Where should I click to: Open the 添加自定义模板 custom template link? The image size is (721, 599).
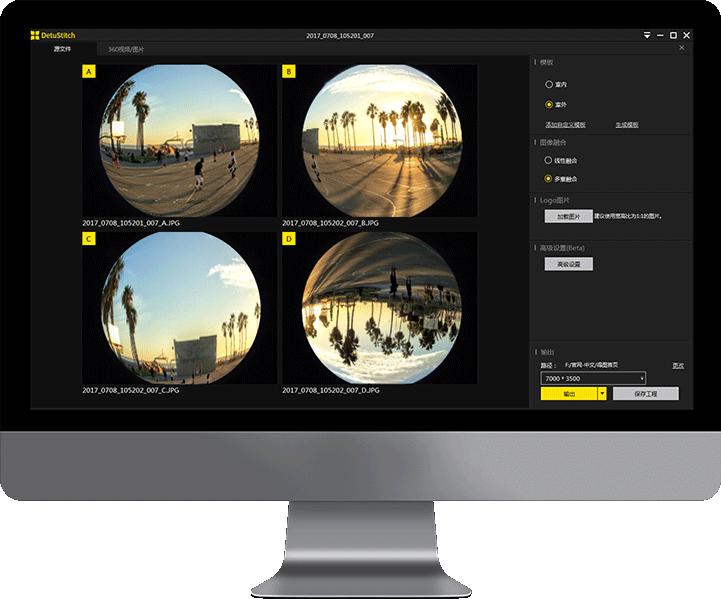566,125
